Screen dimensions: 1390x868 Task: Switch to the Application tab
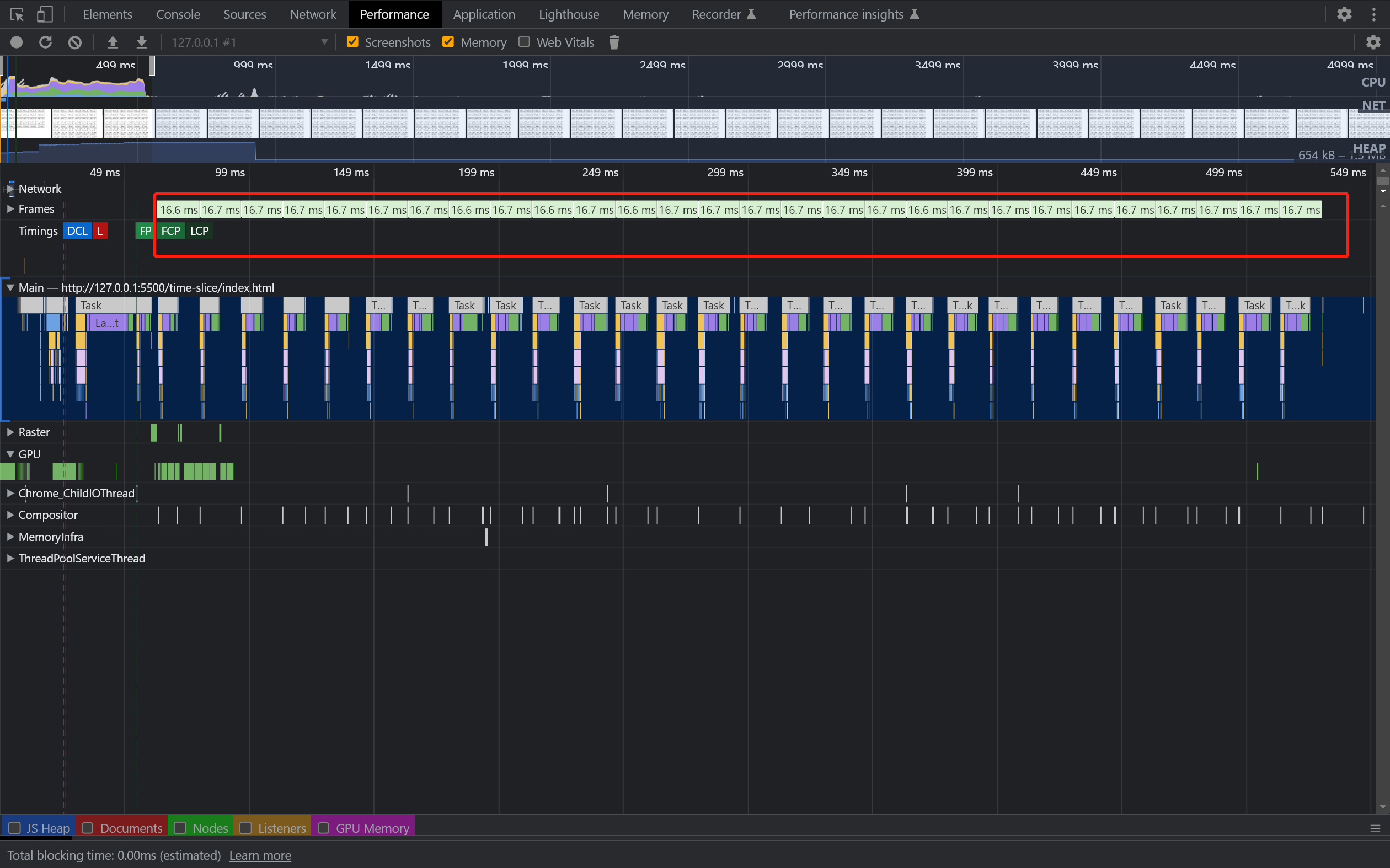click(x=484, y=14)
